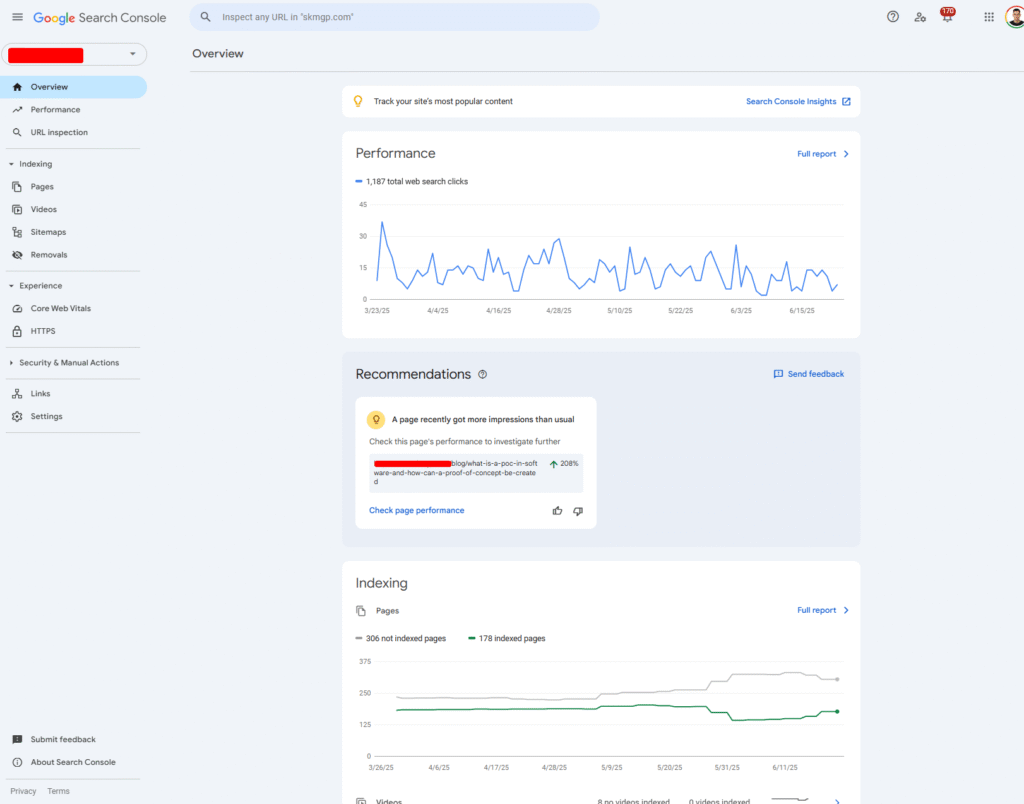The width and height of the screenshot is (1024, 804).
Task: Collapse the Experience sidebar section
Action: [11, 286]
